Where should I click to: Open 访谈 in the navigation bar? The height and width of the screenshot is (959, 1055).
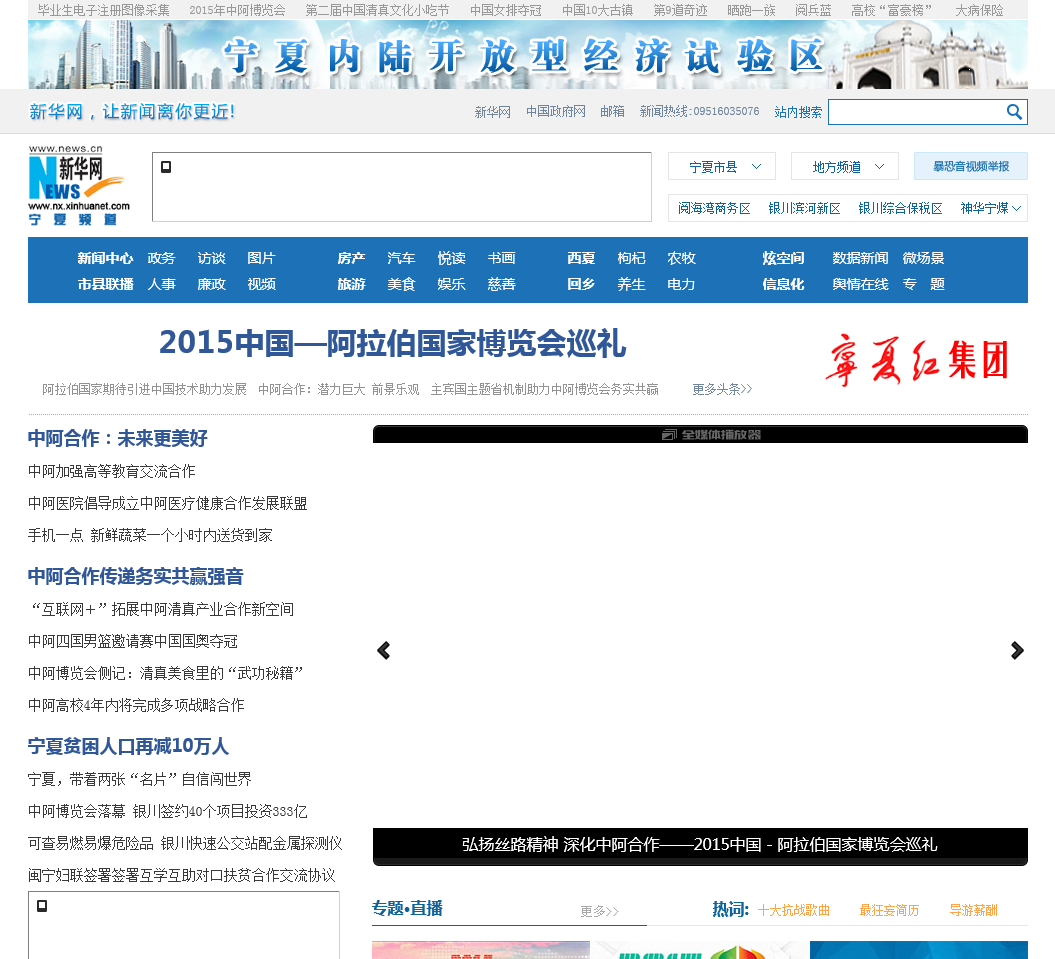[x=211, y=258]
